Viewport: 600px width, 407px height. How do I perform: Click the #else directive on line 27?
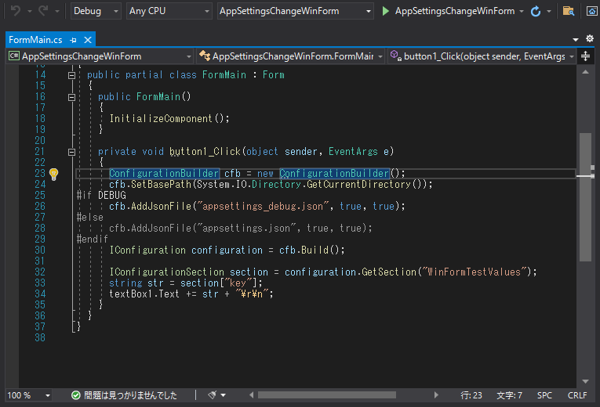click(x=90, y=217)
